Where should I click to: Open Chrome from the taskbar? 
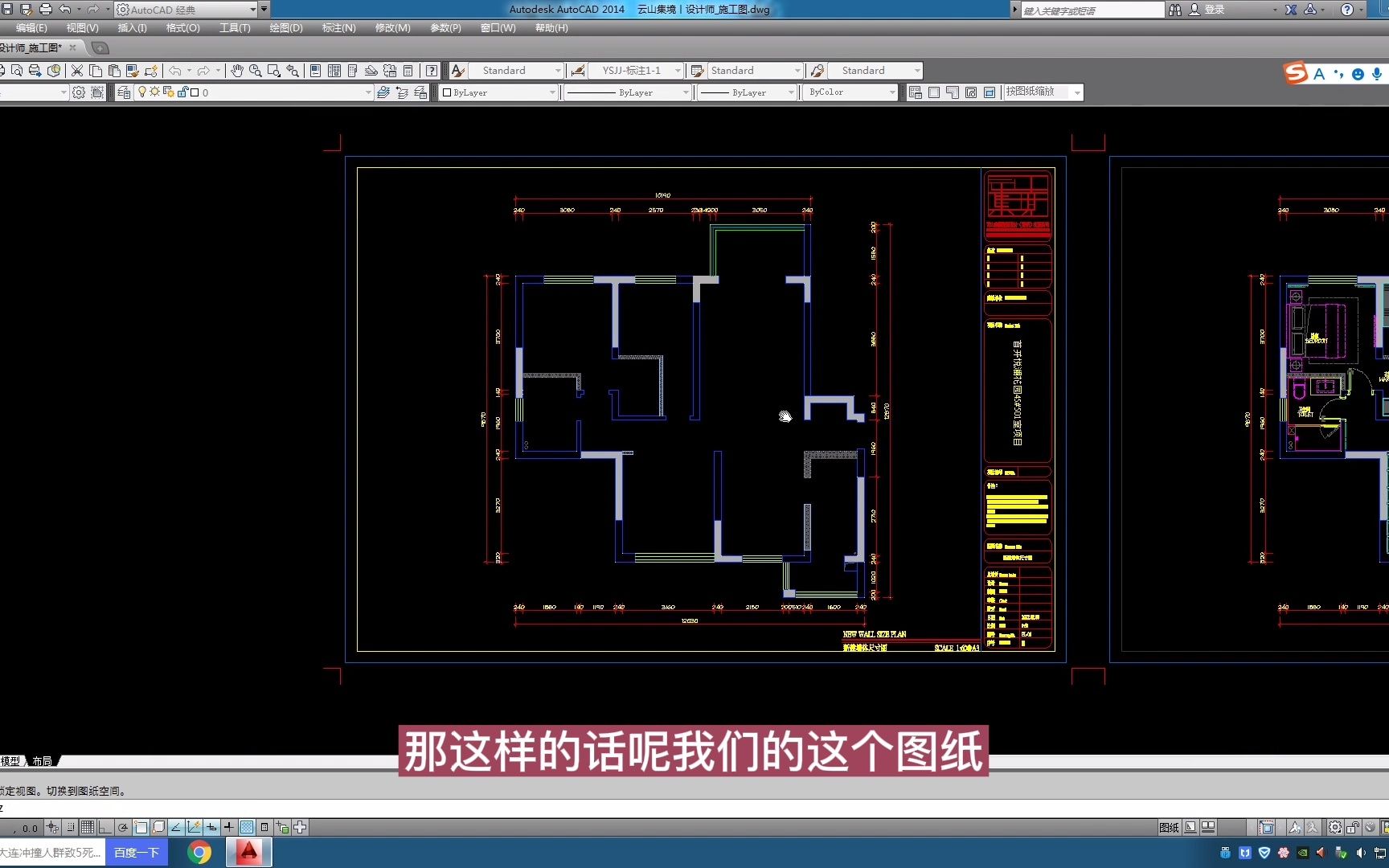pyautogui.click(x=199, y=852)
